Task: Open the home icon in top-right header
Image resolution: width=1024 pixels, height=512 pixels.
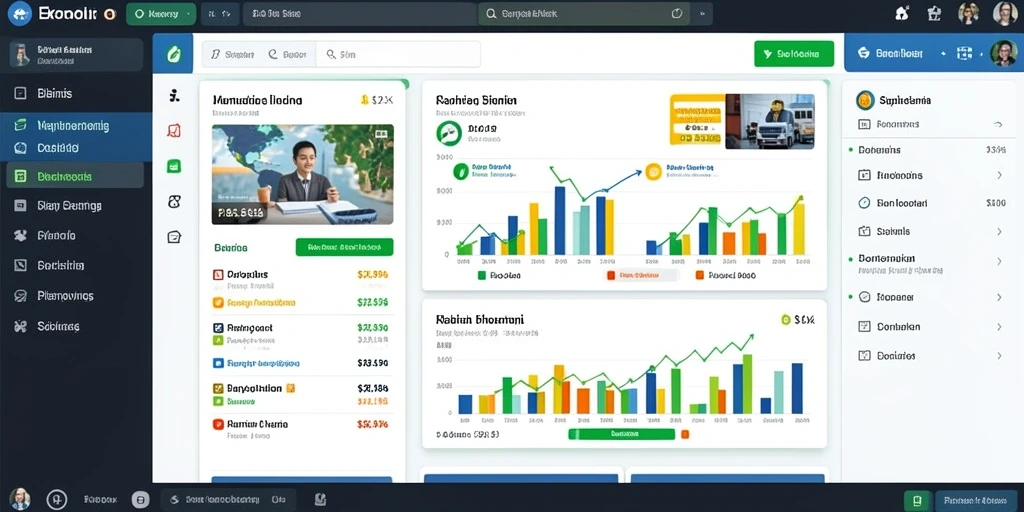Action: 903,13
